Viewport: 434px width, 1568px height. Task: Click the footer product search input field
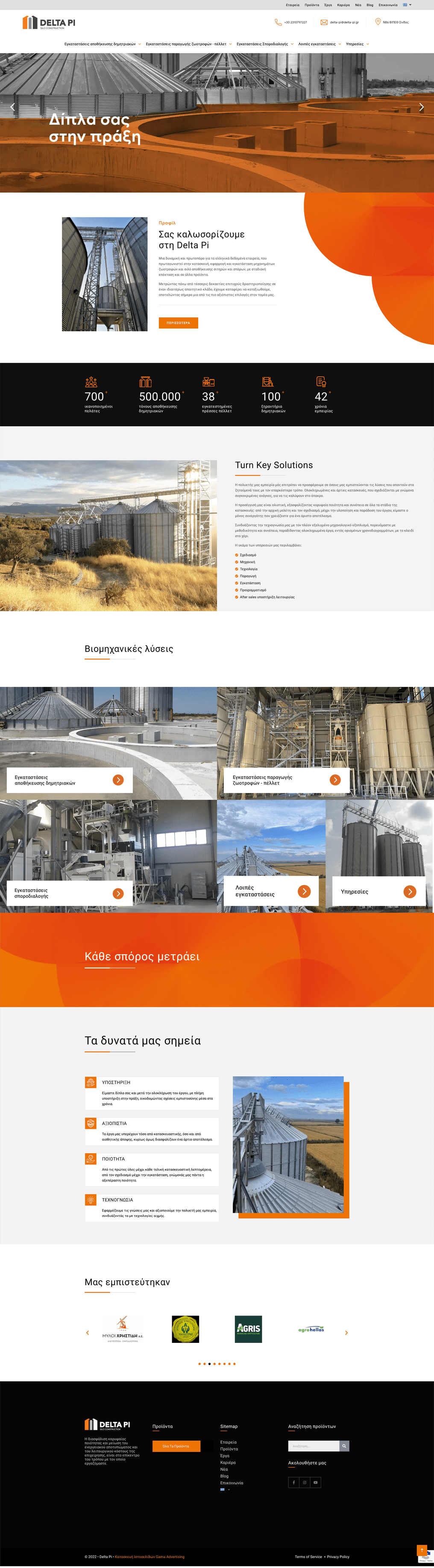tap(313, 1446)
